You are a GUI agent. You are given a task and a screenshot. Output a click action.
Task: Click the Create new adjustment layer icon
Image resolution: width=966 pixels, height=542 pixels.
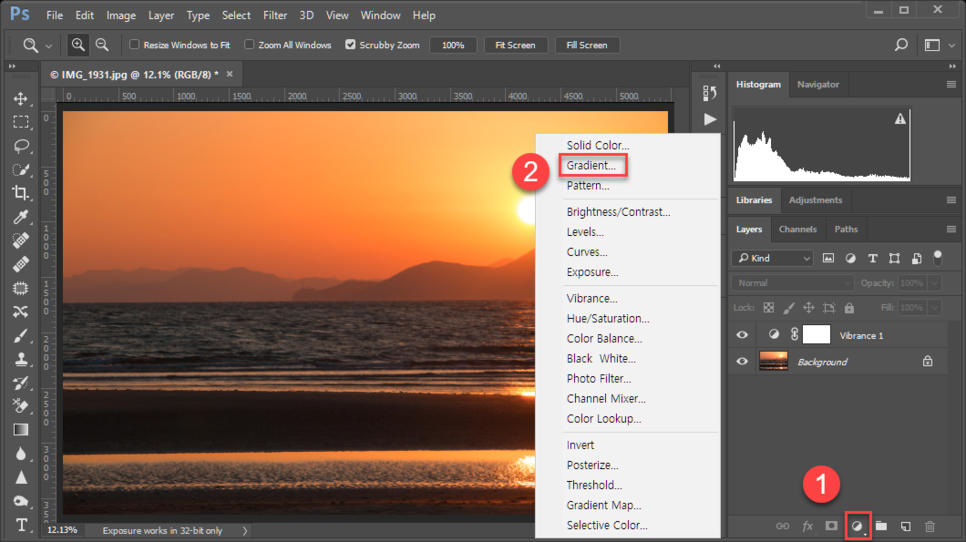857,526
